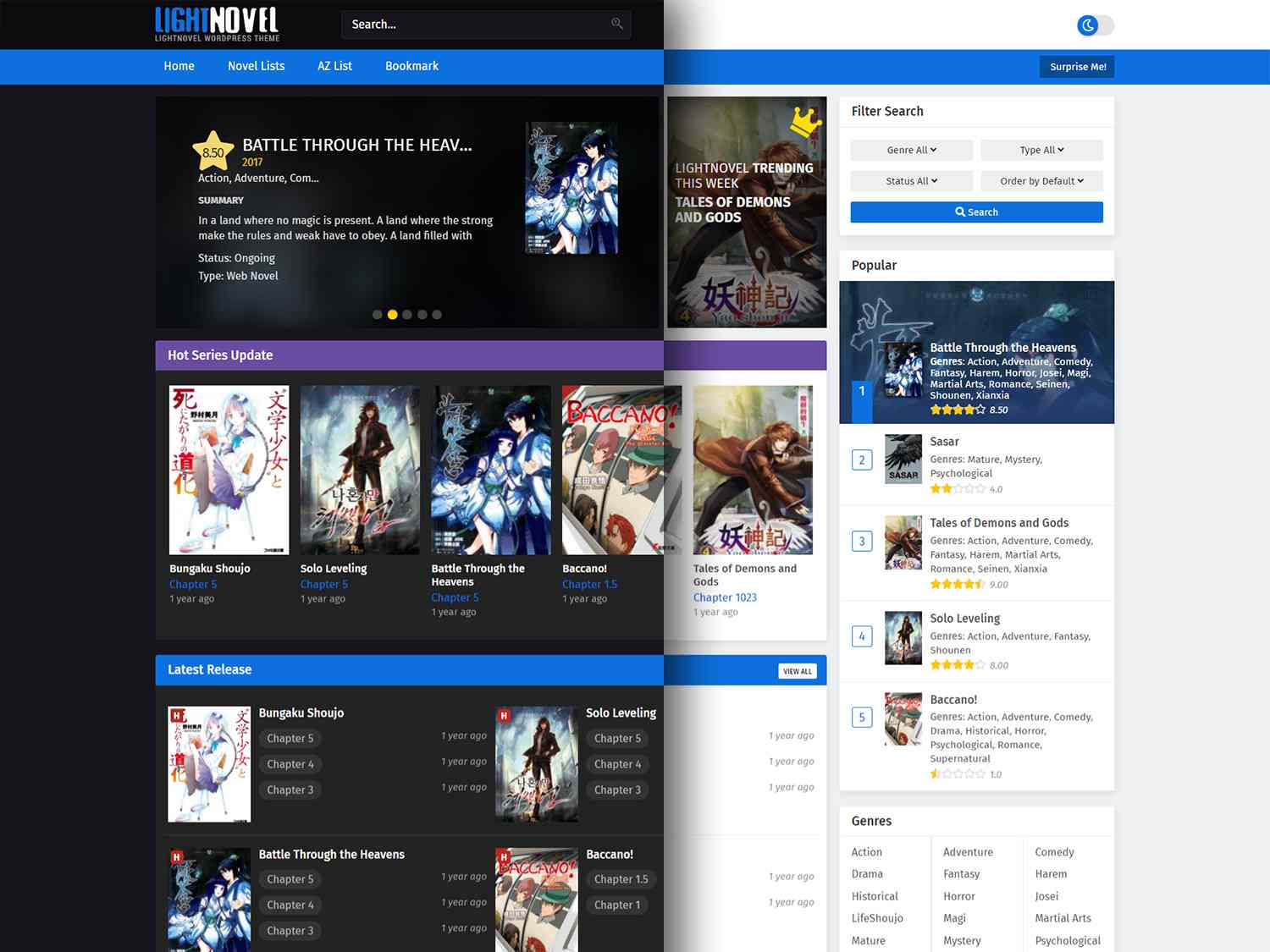Select the LifeShoujo genre link

tap(877, 918)
